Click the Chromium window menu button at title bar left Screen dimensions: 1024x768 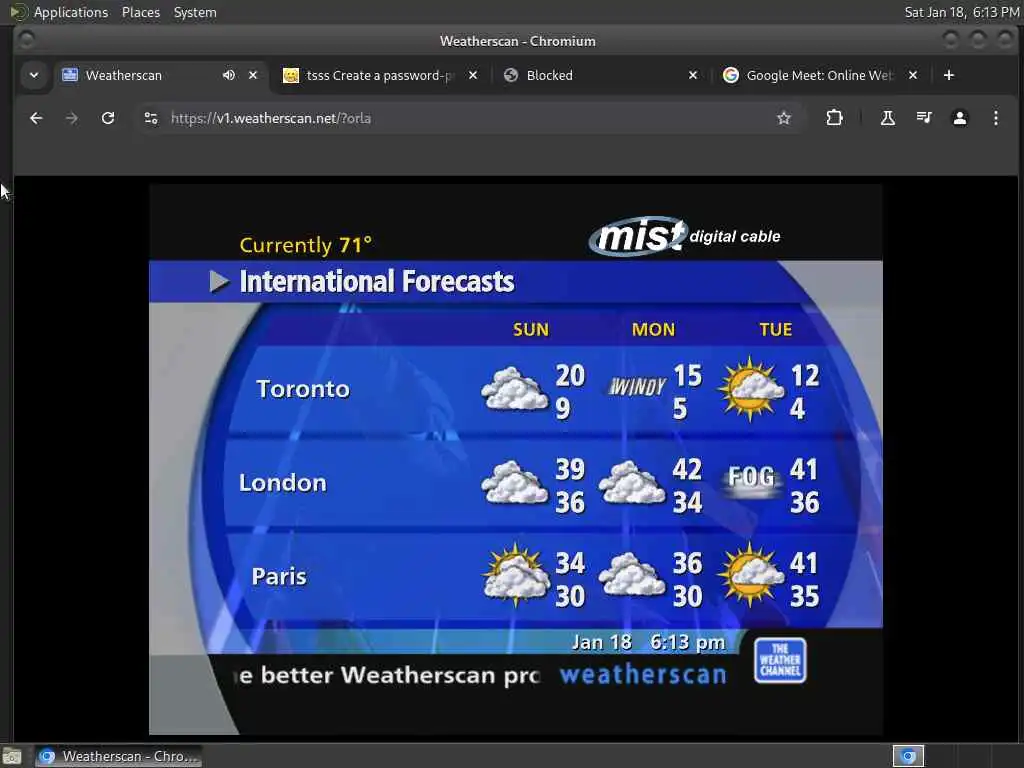[26, 40]
